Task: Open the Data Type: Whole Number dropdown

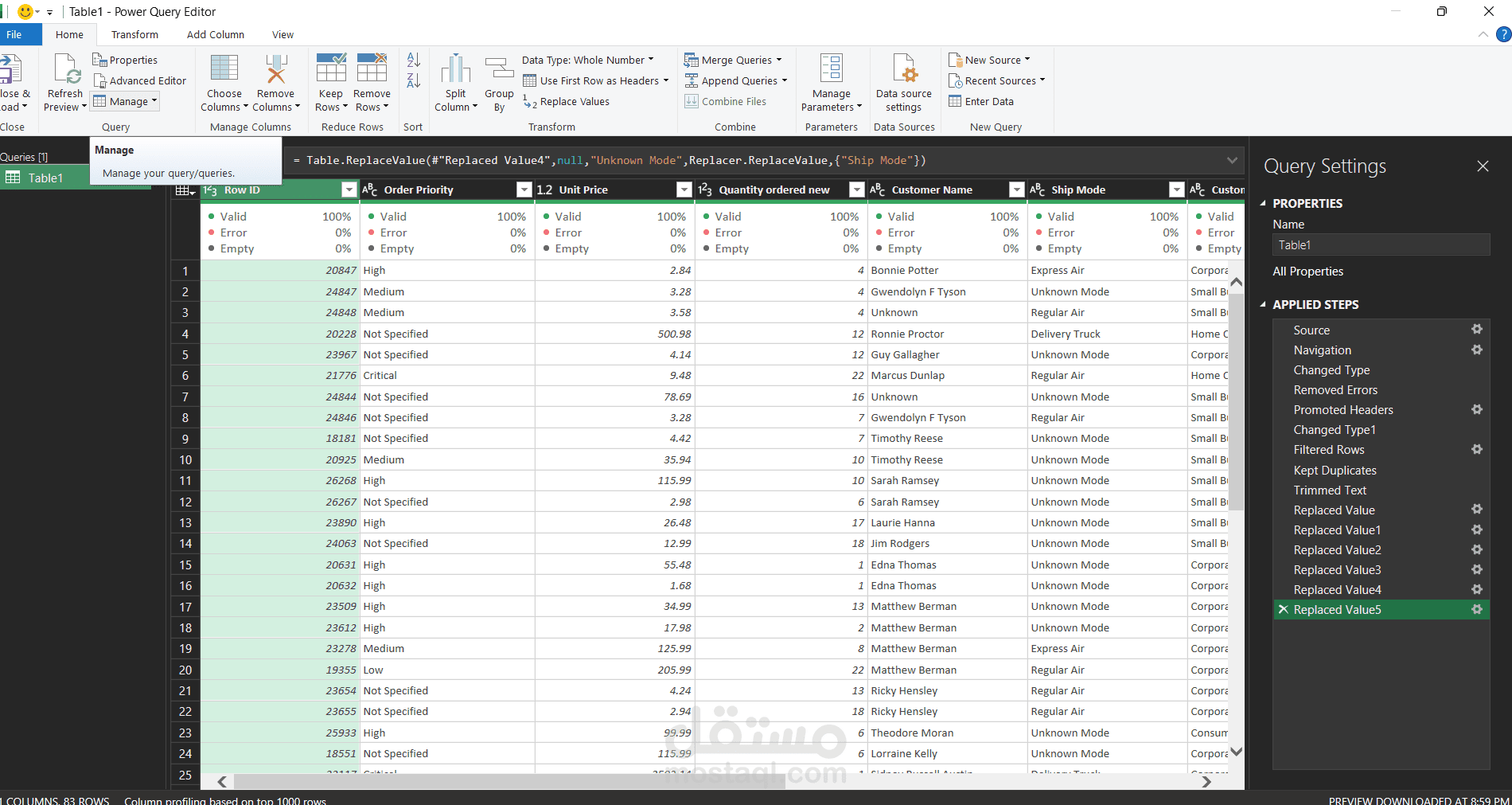Action: click(588, 60)
